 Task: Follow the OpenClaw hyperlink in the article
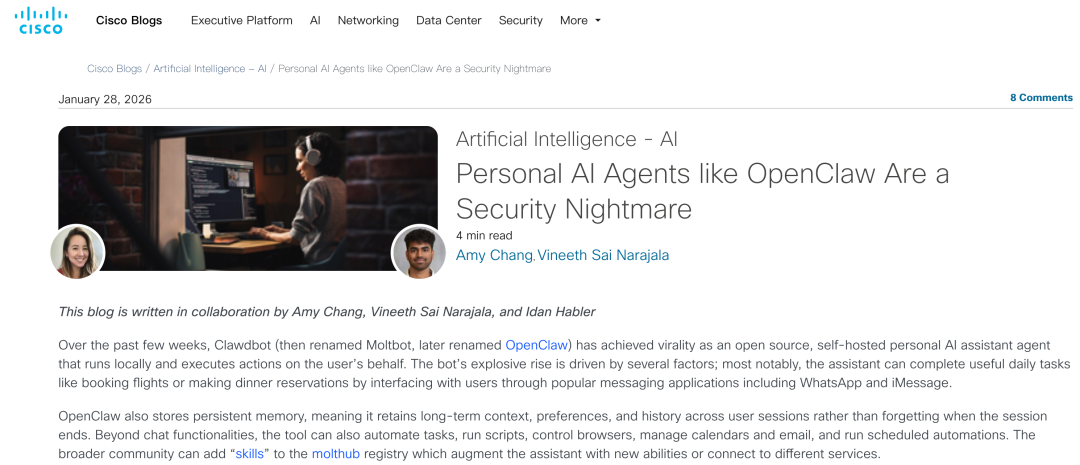pyautogui.click(x=537, y=345)
